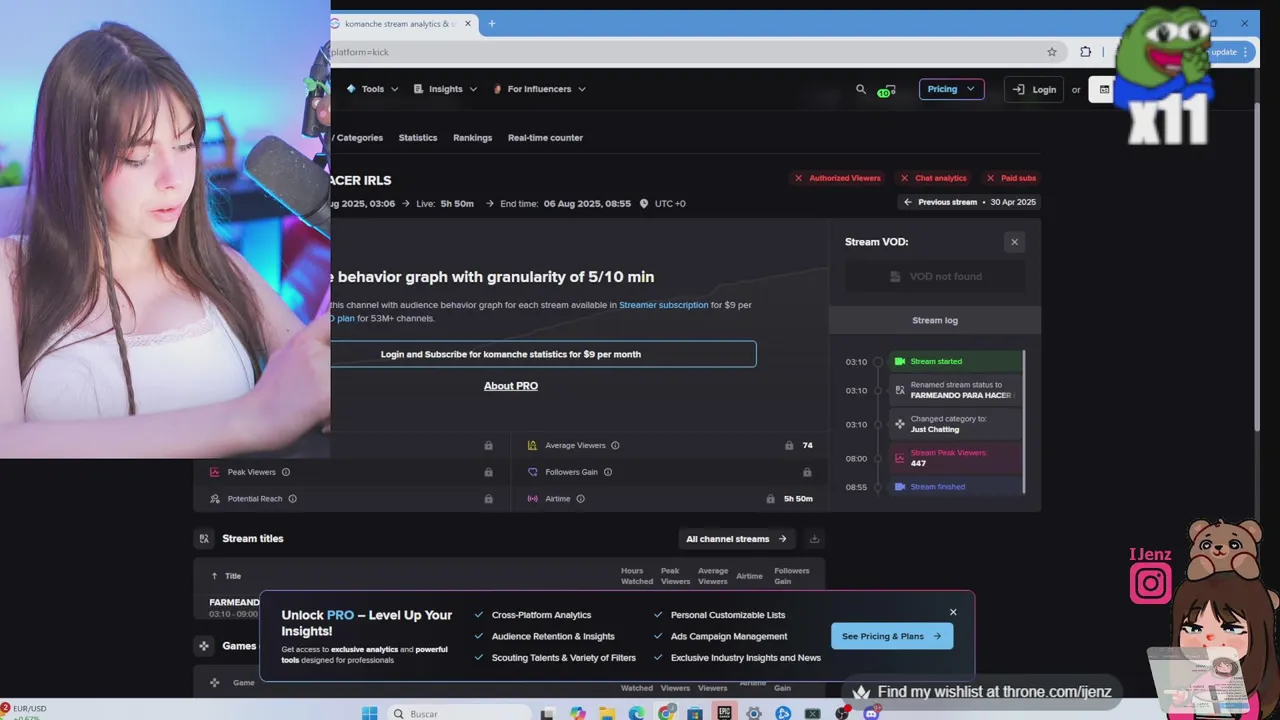
Task: Sort by the Title column header
Action: (226, 576)
